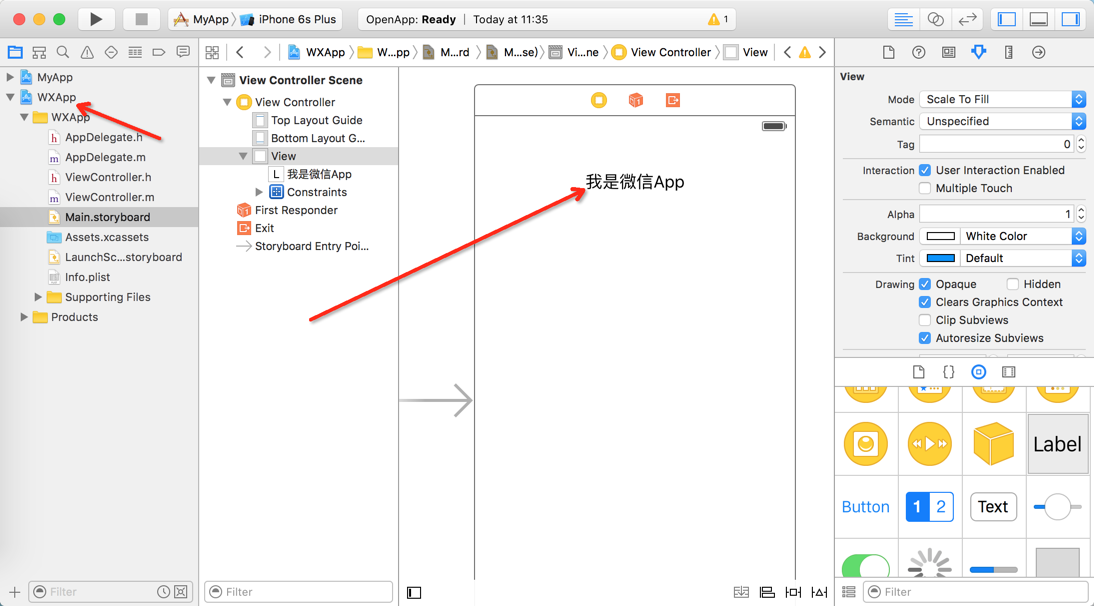Click the First Responder dock icon on canvas
1094x606 pixels.
pyautogui.click(x=636, y=100)
